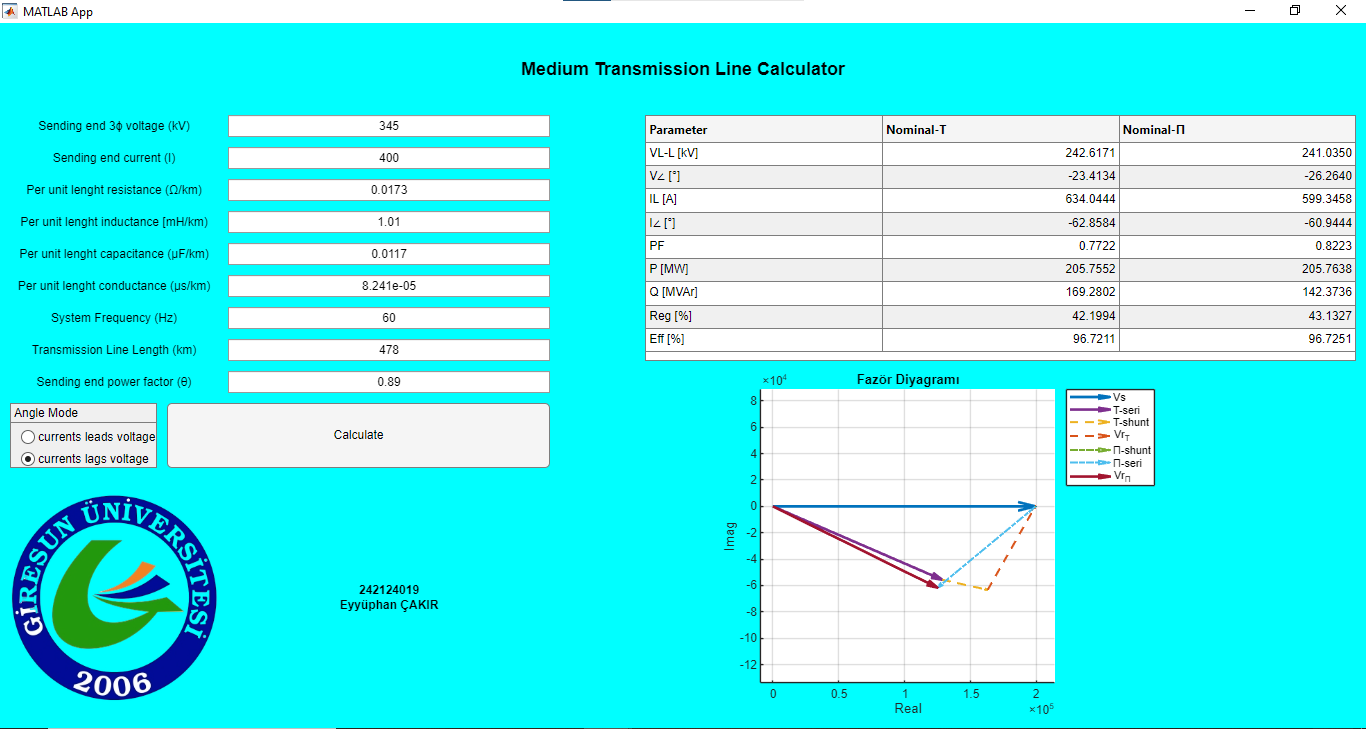
Task: Select the currents lags voltage option
Action: (85, 459)
